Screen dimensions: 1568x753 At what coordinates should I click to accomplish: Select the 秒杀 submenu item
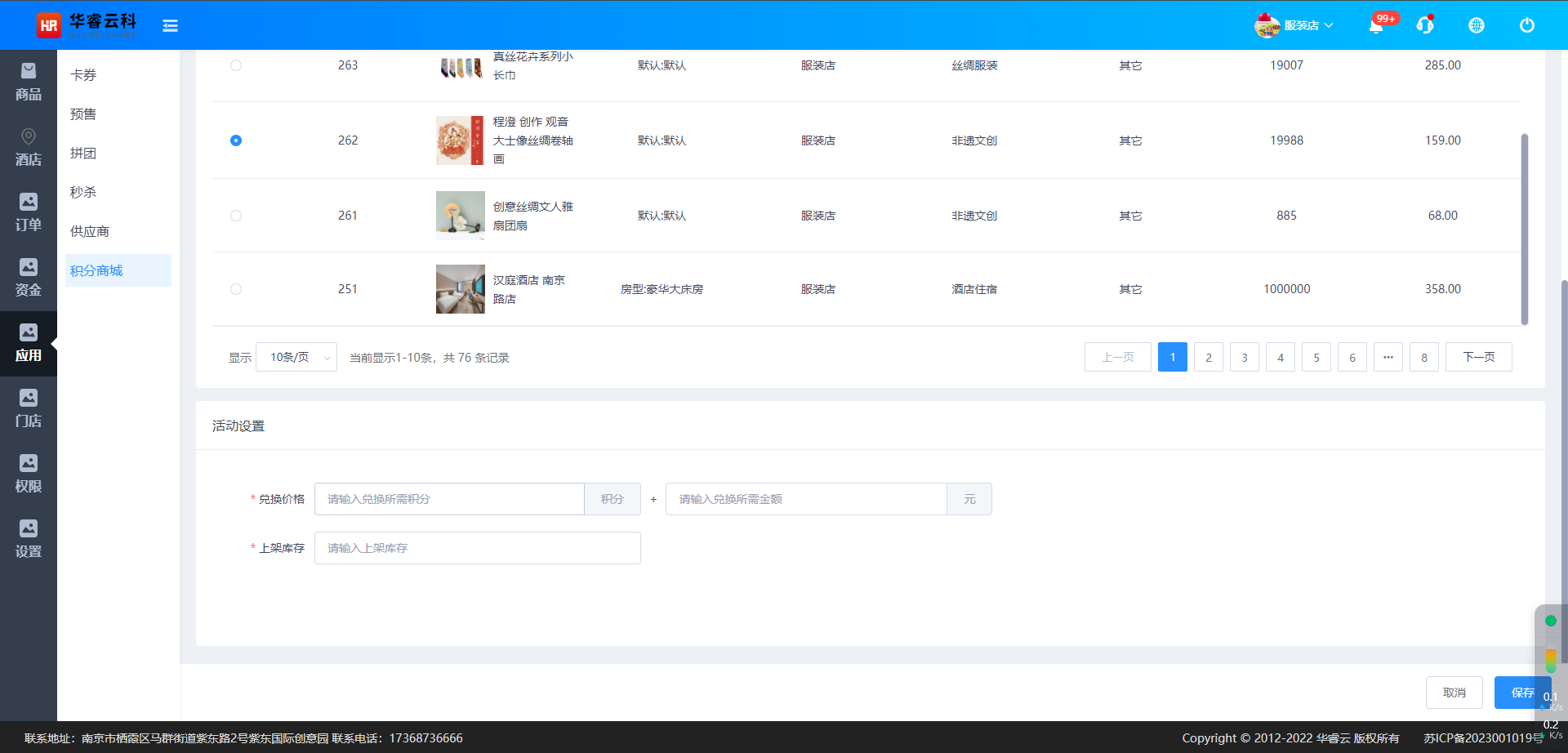click(83, 193)
